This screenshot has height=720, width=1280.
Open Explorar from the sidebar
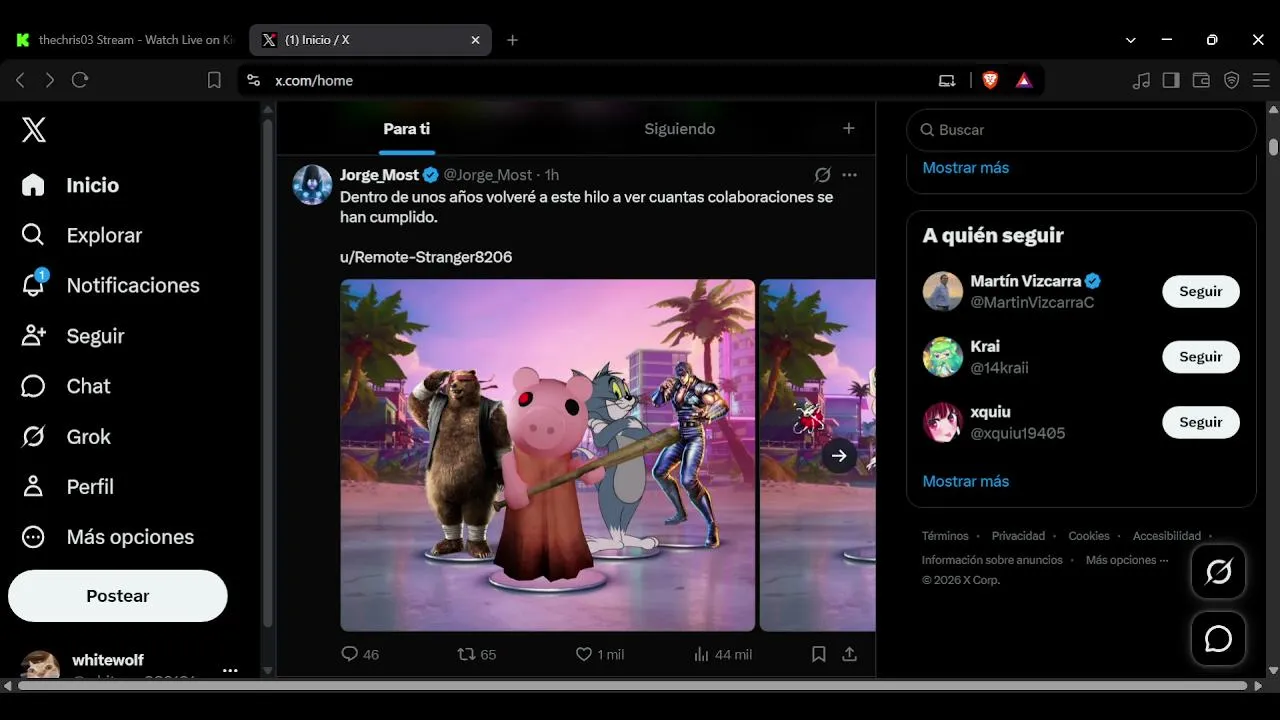coord(82,235)
